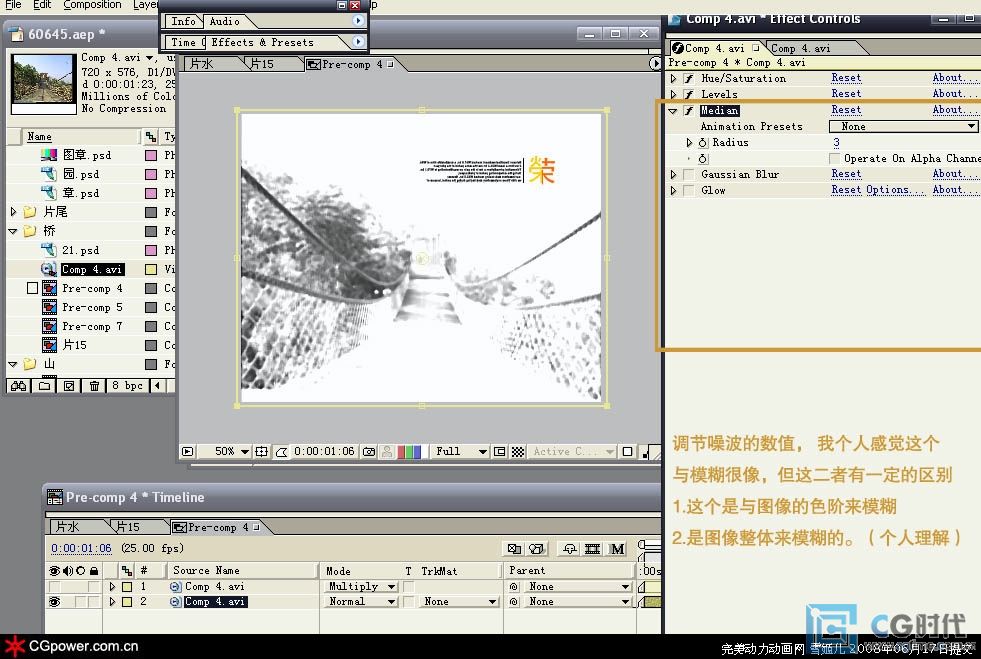Take a snapshot with the camera icon
Image resolution: width=981 pixels, height=659 pixels.
point(369,451)
